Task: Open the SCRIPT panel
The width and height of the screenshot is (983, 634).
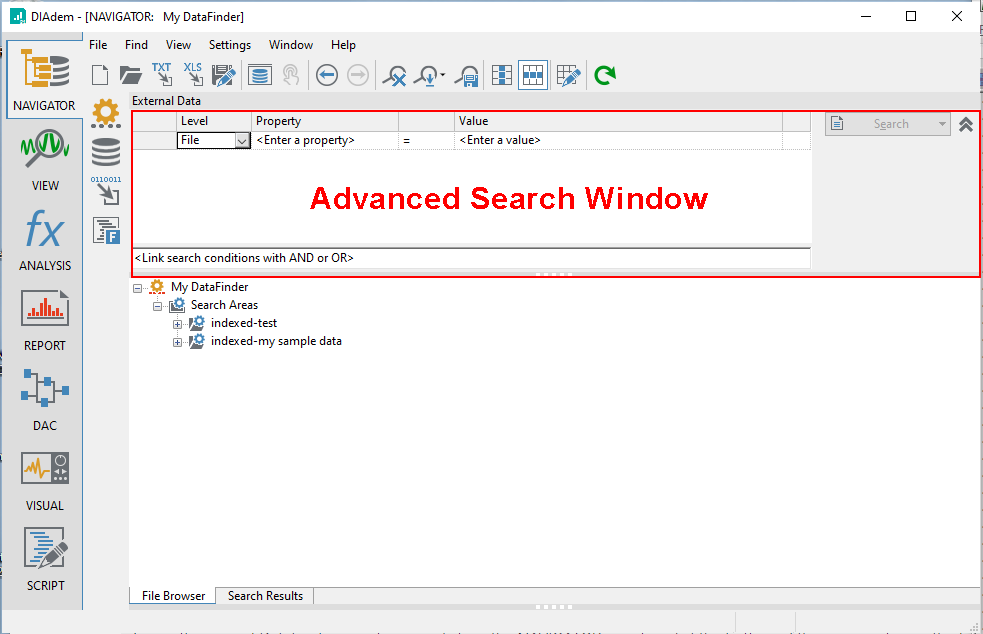Action: pos(45,558)
